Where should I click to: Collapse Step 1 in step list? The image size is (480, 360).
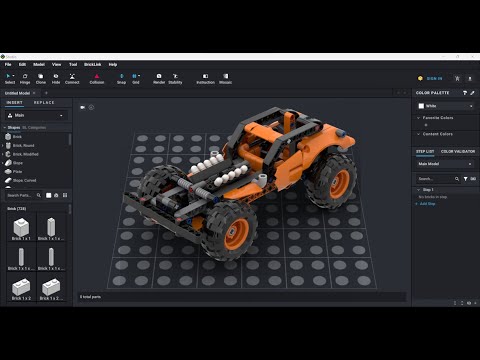[419, 190]
